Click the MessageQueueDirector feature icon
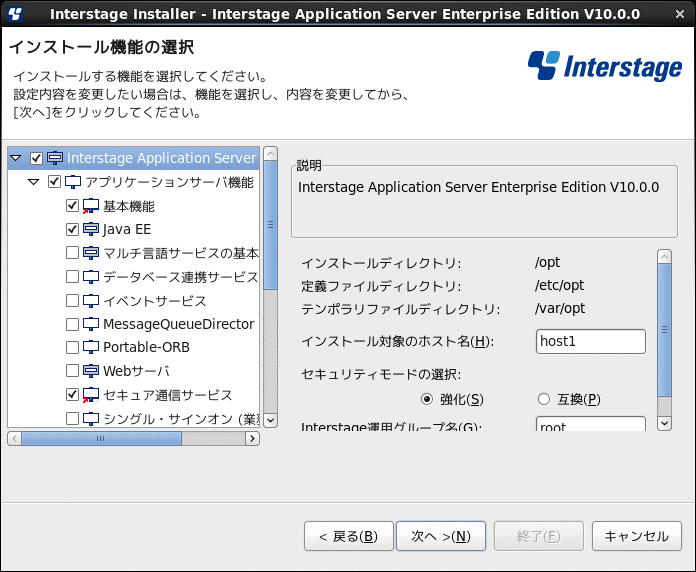This screenshot has height=572, width=696. coord(91,324)
